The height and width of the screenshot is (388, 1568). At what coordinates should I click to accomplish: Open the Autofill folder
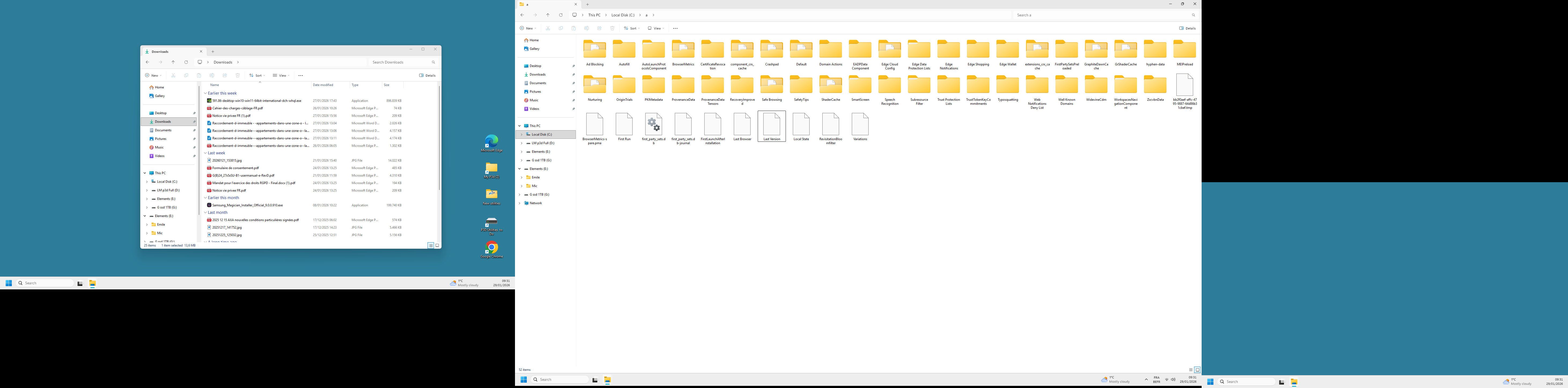(x=624, y=53)
